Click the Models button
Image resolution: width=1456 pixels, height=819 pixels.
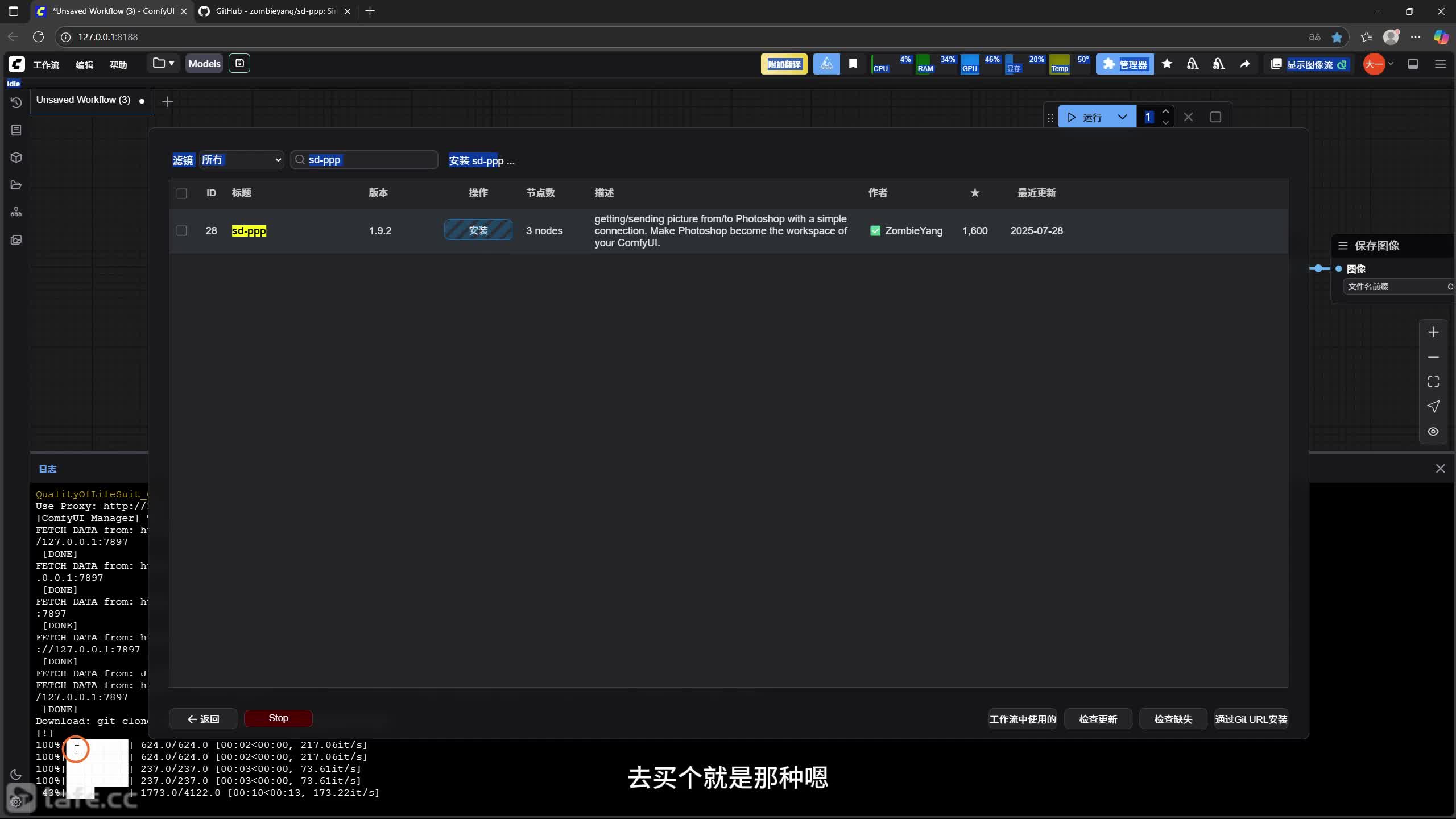click(204, 64)
